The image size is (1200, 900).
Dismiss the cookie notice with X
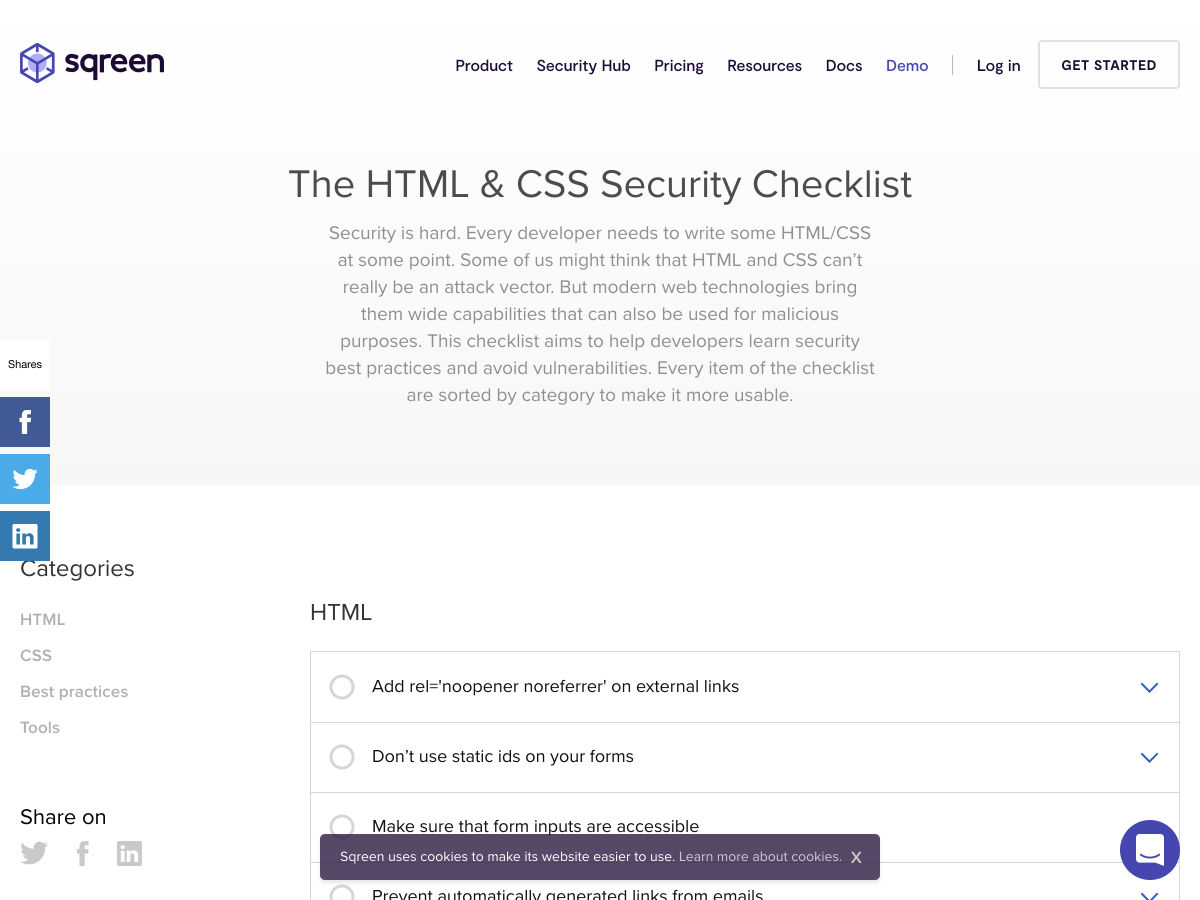tap(856, 858)
